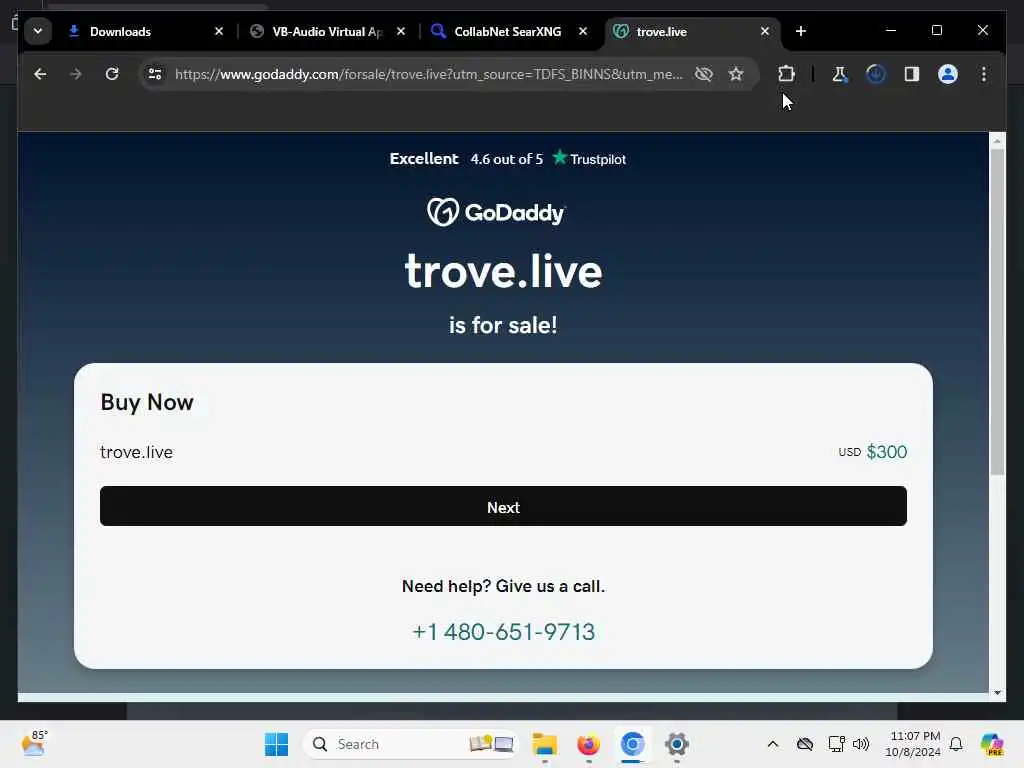
Task: Close the VB-Audio Virtual tab
Action: point(401,31)
